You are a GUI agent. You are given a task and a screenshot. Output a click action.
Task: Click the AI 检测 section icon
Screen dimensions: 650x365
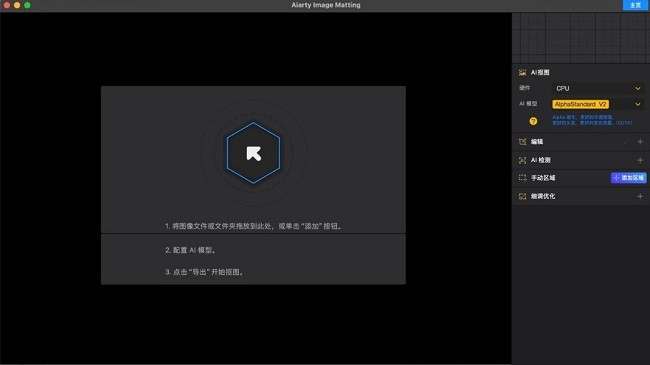coord(522,160)
